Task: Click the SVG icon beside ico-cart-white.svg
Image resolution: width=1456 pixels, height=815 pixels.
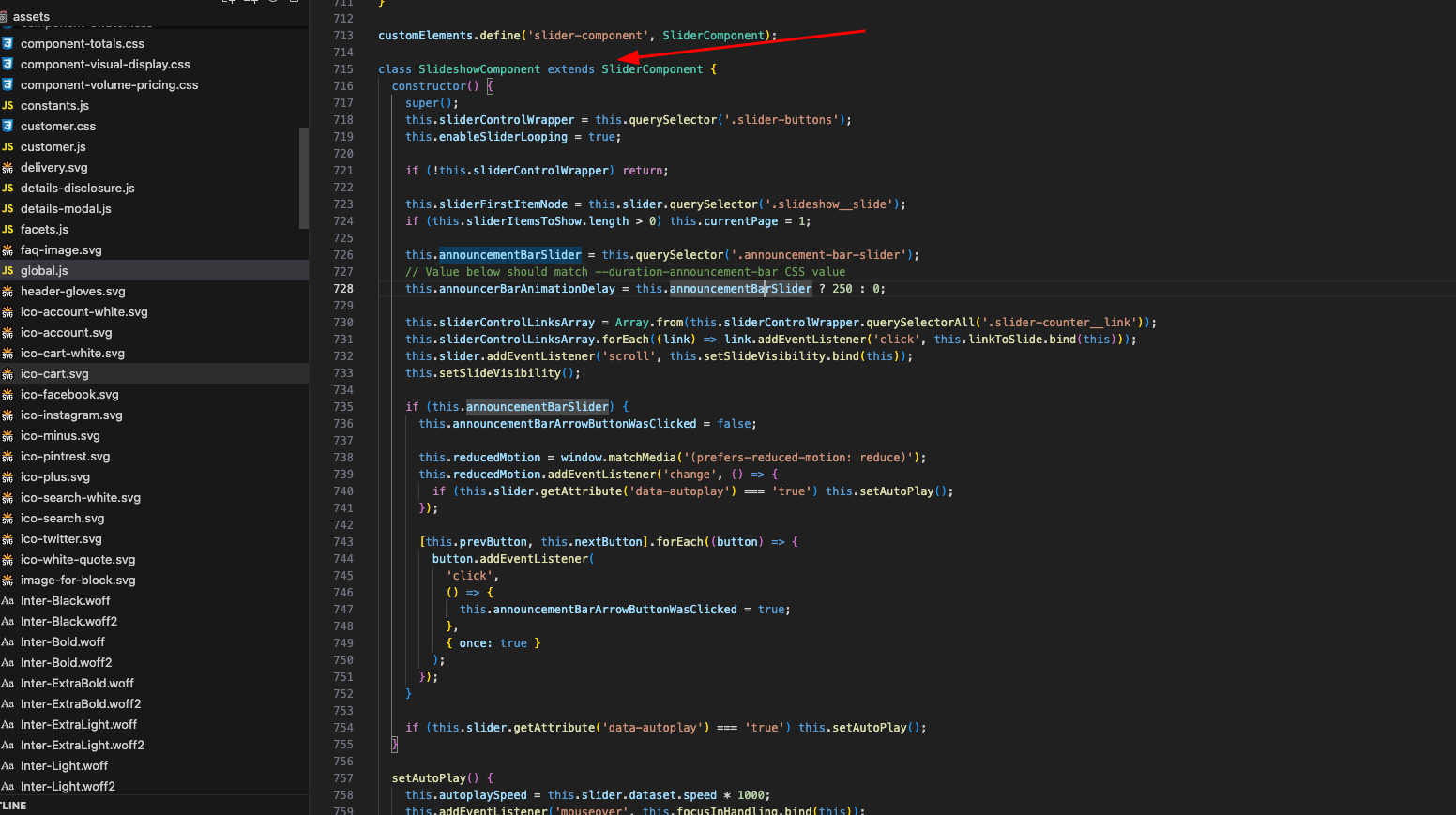Action: (x=8, y=354)
